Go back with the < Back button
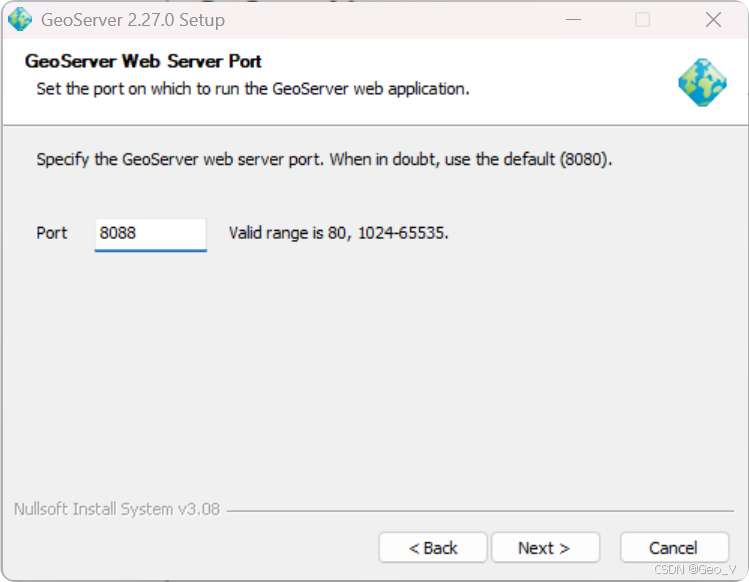The height and width of the screenshot is (582, 749). click(x=433, y=548)
